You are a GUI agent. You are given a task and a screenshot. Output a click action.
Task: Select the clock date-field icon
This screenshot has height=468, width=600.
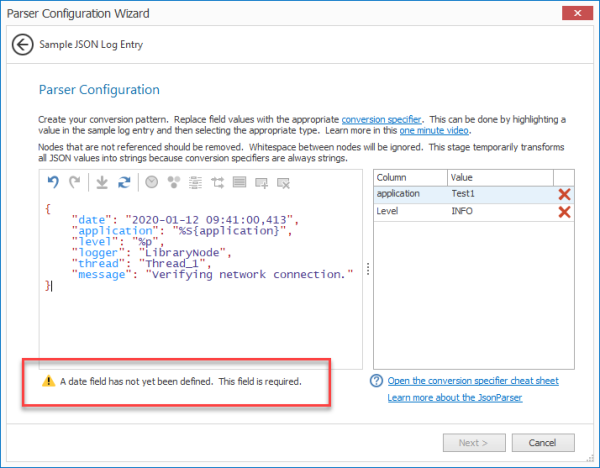tap(152, 182)
